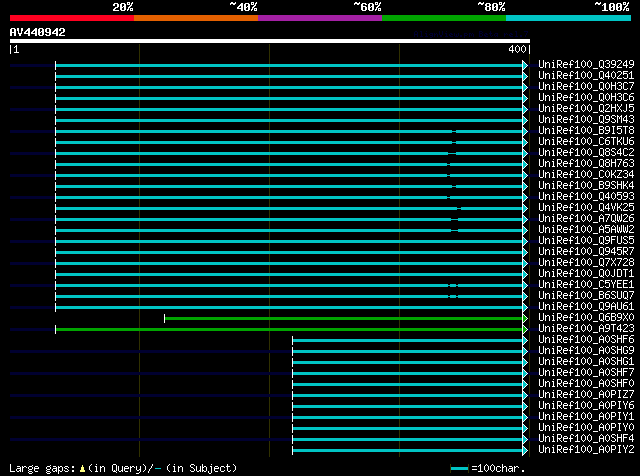Click the cyan ~100% identity legend segment
The height and width of the screenshot is (476, 640).
coord(569,18)
